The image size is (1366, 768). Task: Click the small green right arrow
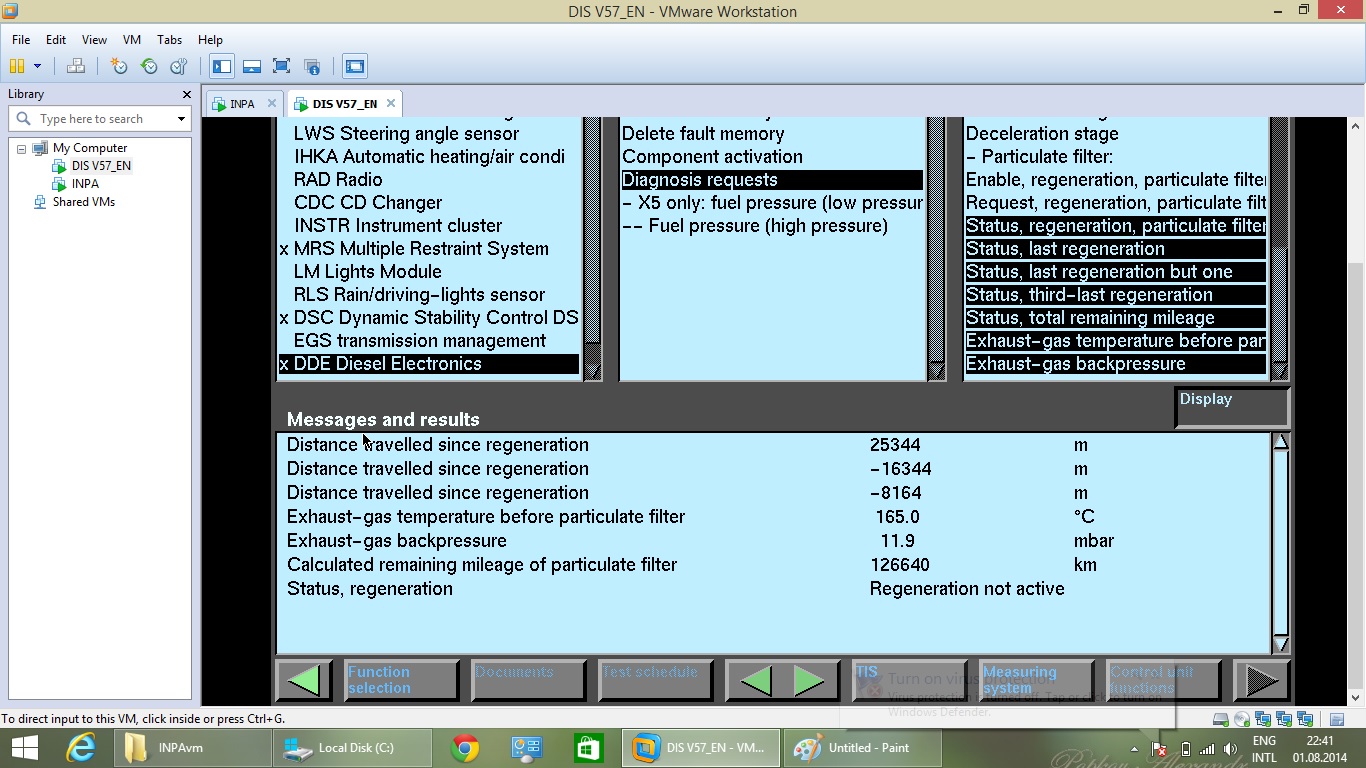808,680
